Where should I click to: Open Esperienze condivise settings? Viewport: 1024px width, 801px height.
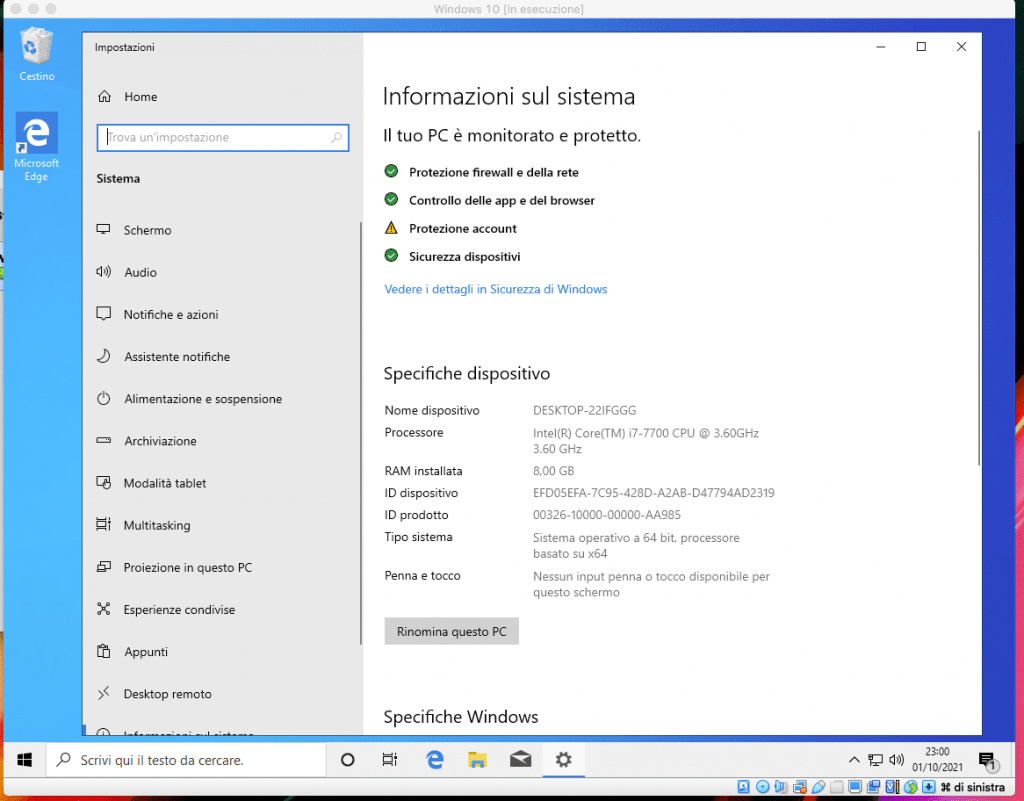(165, 609)
